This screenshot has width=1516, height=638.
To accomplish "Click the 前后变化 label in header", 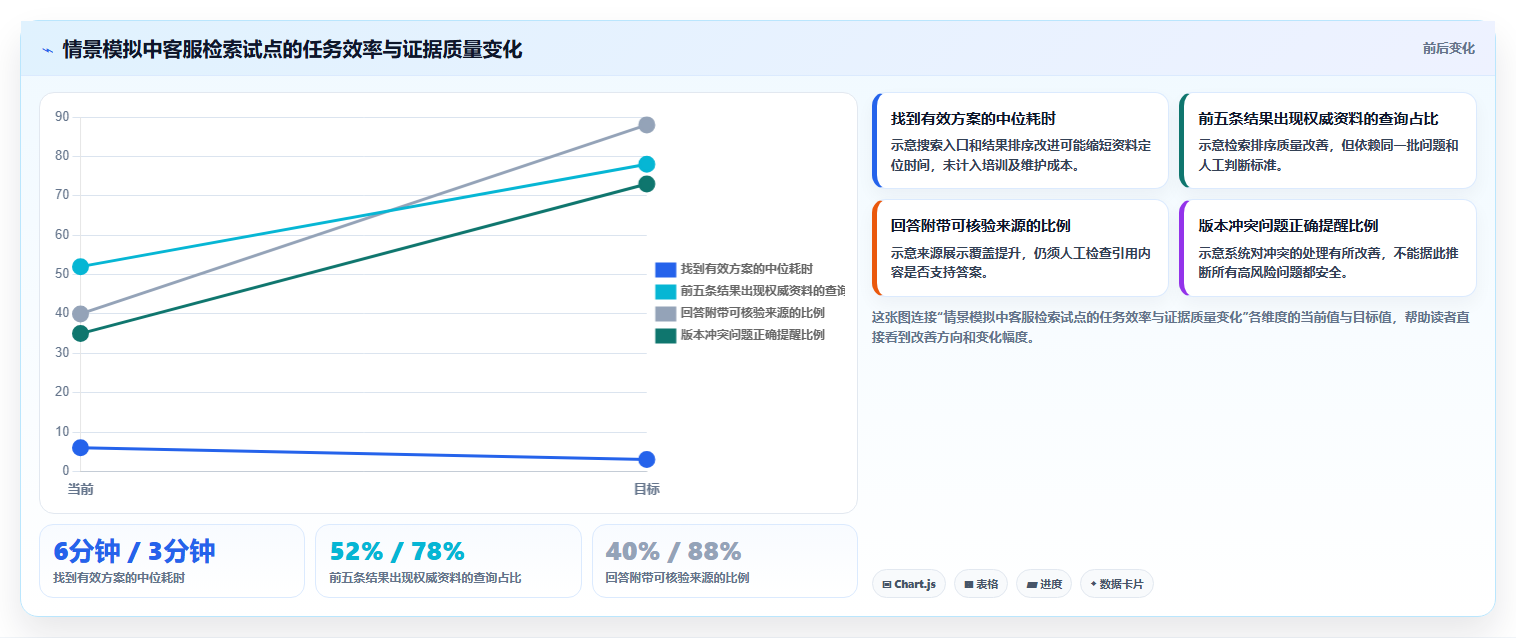I will pyautogui.click(x=1448, y=49).
